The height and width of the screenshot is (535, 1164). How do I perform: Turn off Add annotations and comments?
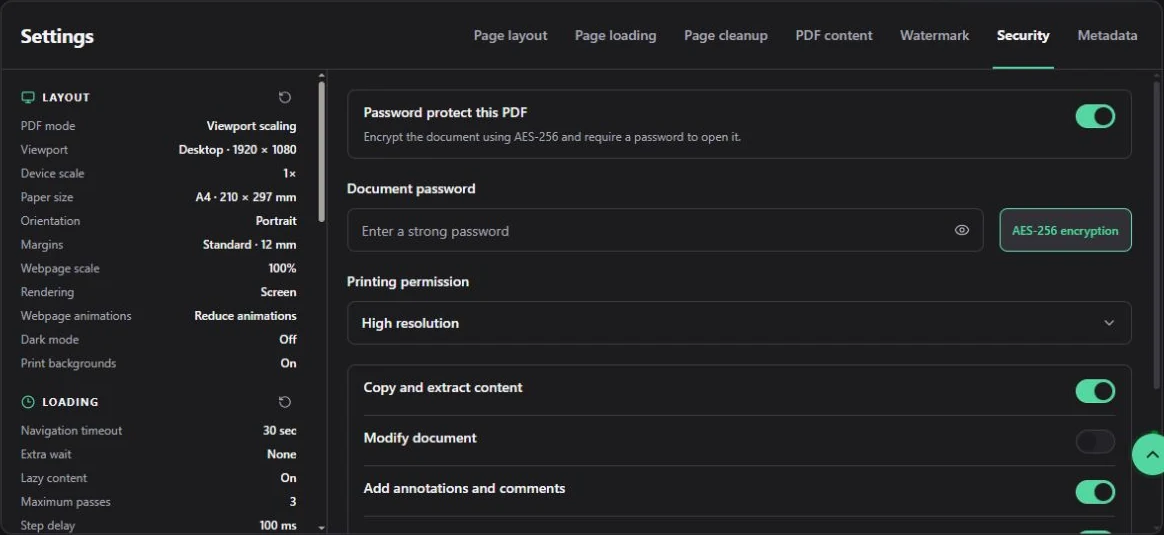point(1095,492)
